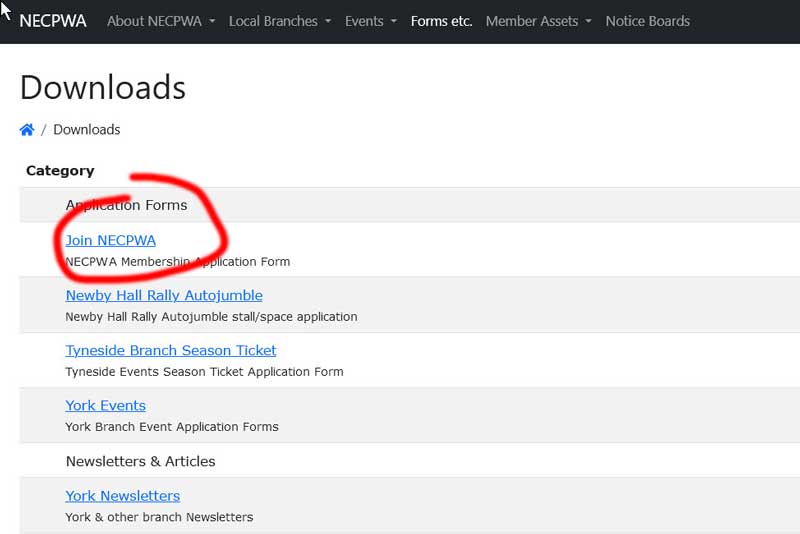Open the Notice Boards menu item

[647, 21]
